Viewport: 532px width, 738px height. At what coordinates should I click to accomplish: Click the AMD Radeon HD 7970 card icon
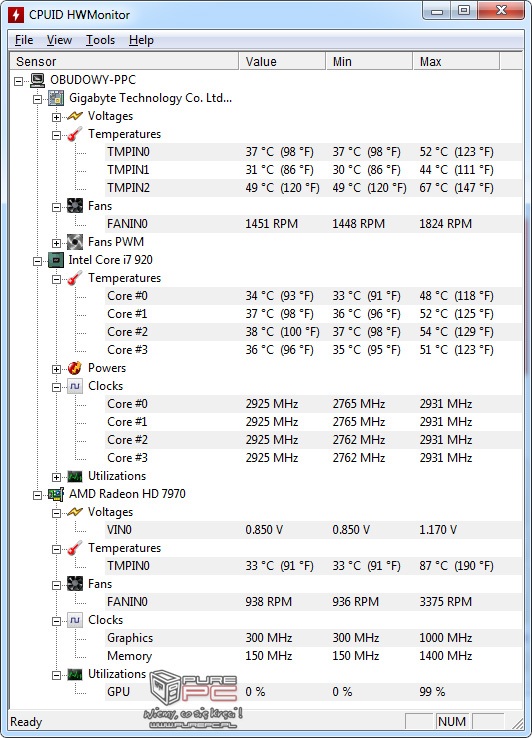56,494
